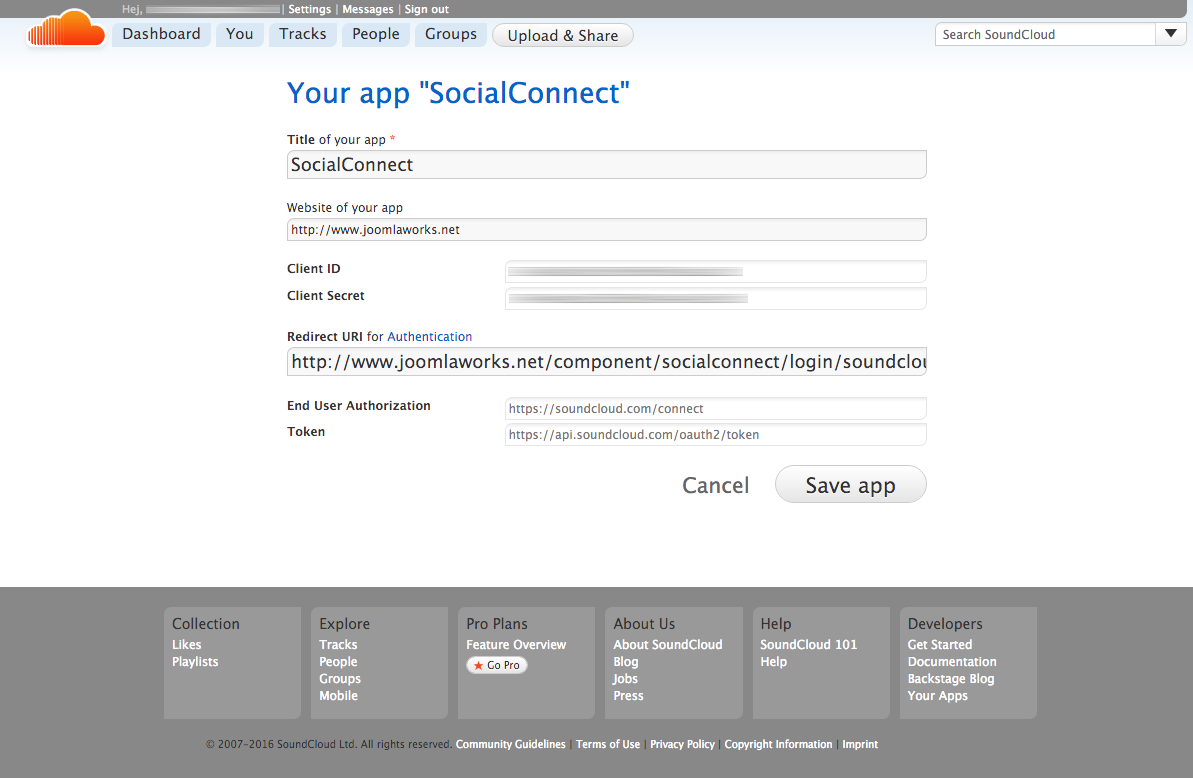Open Messages in the top bar
The image size is (1193, 778).
coord(367,9)
